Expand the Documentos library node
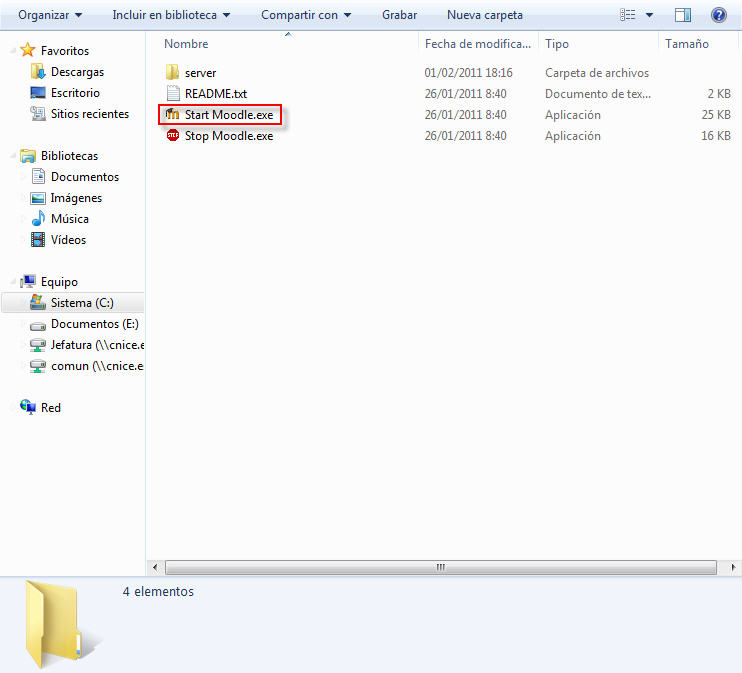 click(24, 177)
